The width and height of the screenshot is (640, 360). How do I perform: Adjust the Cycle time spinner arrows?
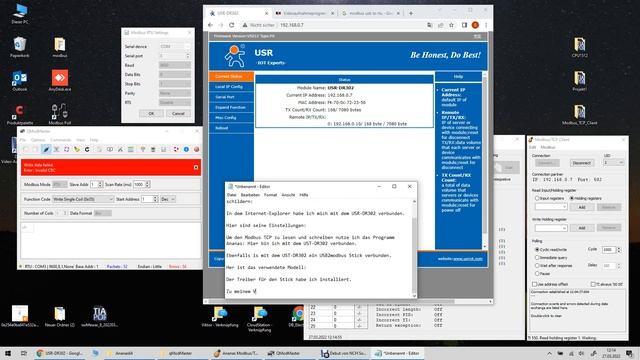tap(619, 249)
